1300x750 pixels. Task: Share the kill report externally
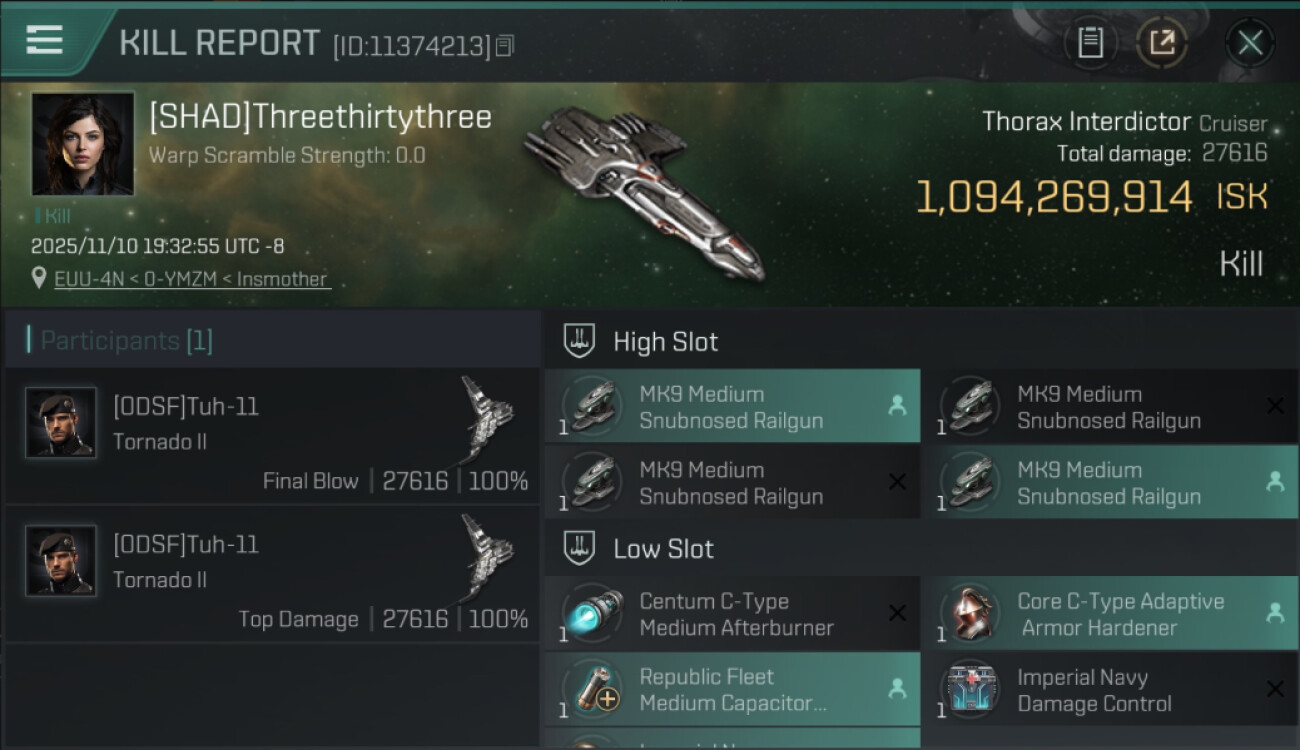point(1161,43)
